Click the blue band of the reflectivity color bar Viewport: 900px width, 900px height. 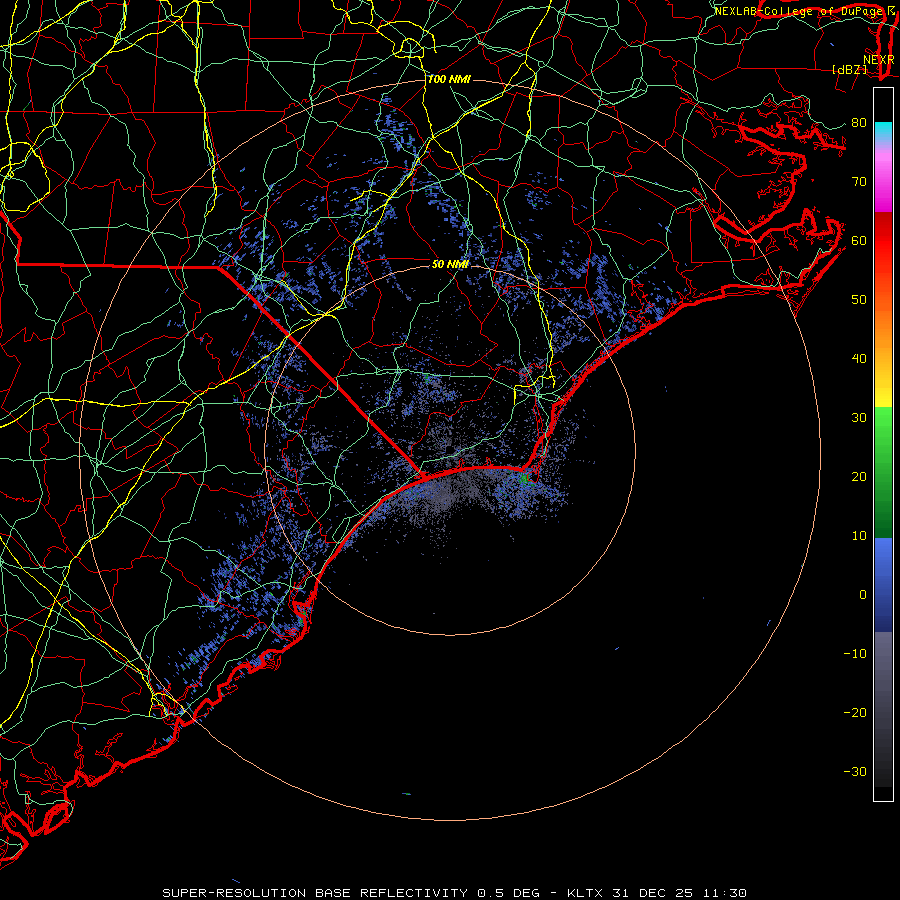tap(883, 585)
